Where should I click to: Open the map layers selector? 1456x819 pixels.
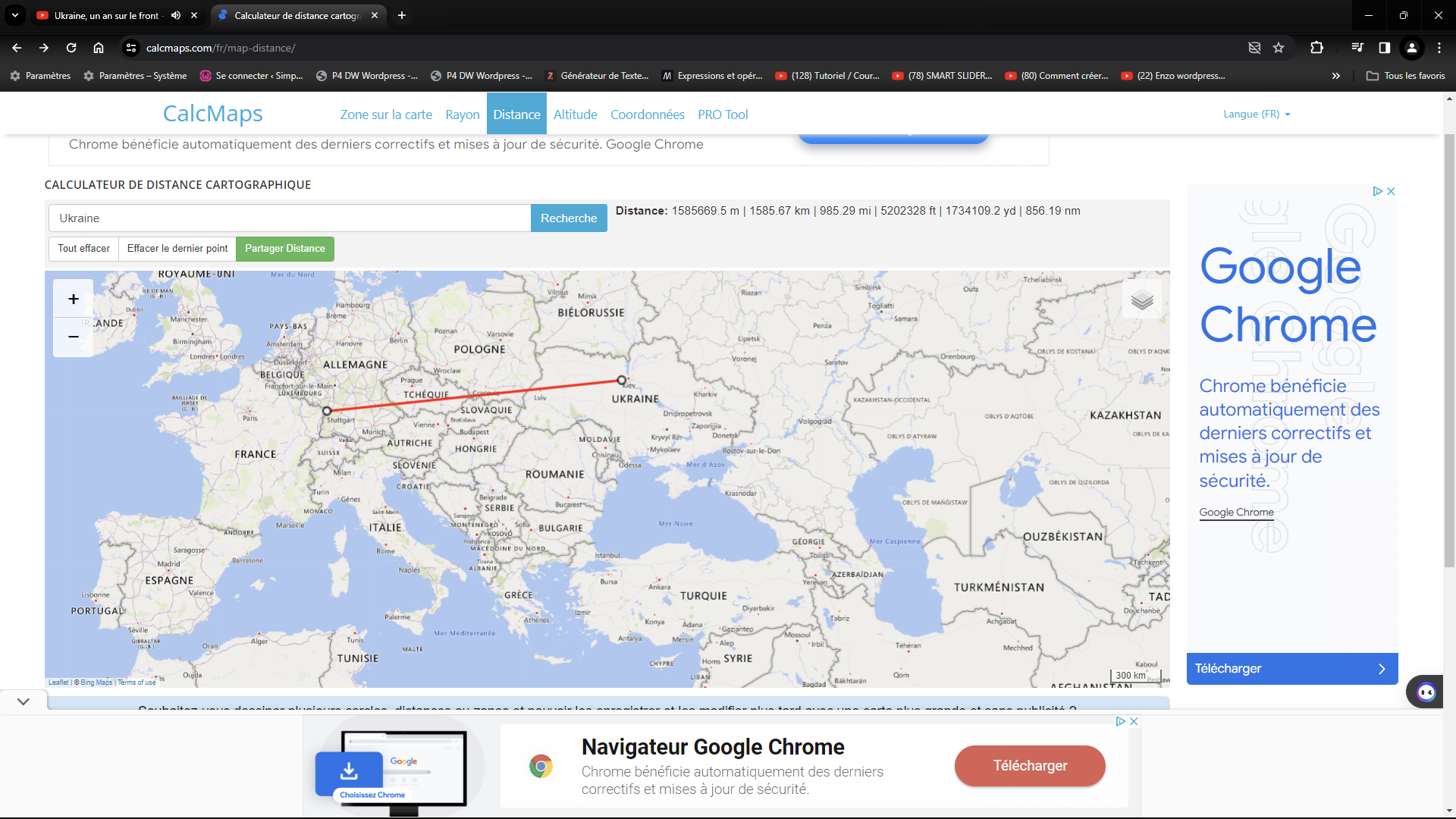point(1142,300)
